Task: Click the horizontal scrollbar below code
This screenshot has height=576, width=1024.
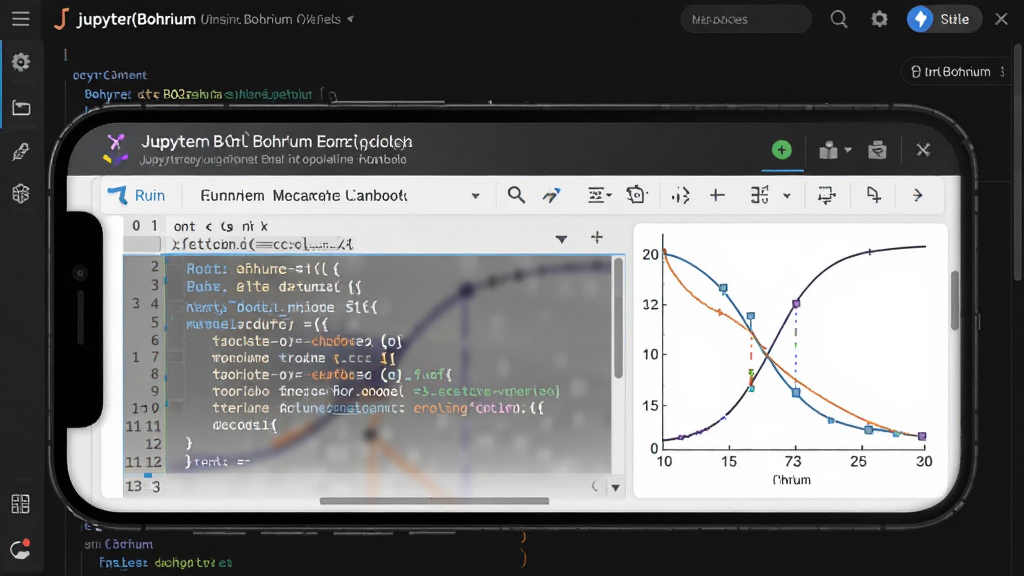Action: 434,501
